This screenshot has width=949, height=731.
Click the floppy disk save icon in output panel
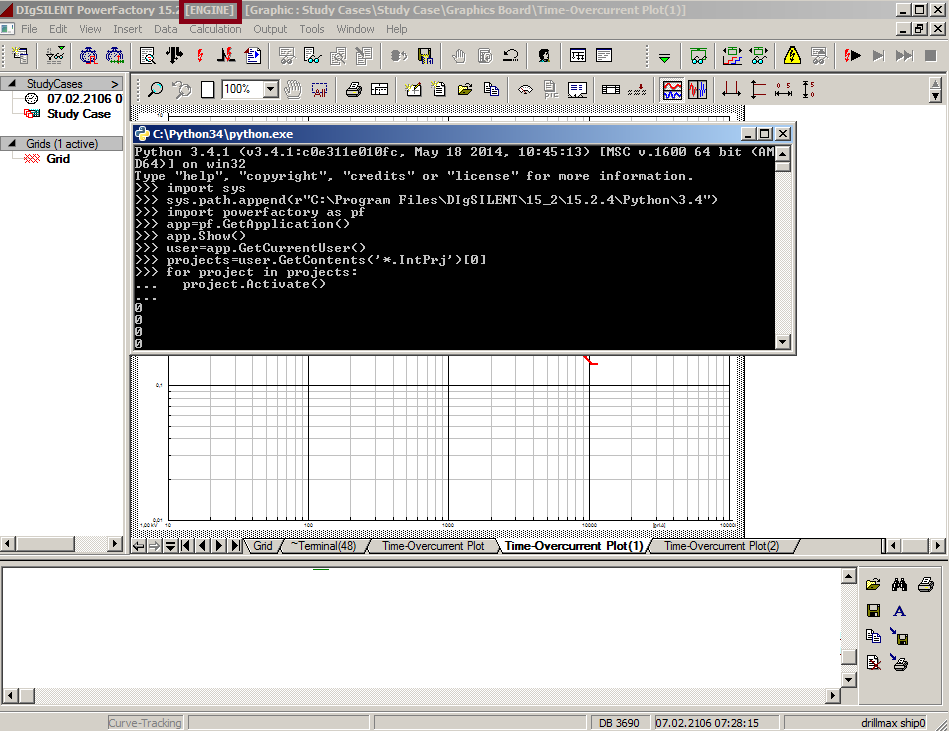[x=873, y=611]
